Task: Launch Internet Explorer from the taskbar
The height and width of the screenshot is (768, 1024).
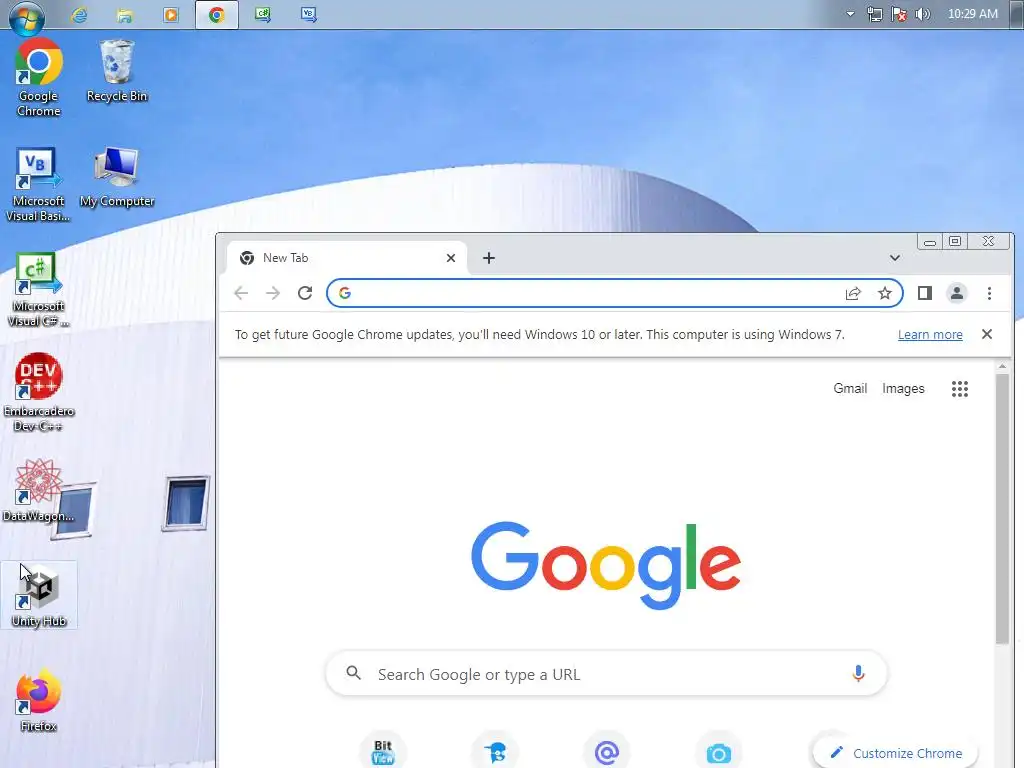Action: tap(79, 14)
